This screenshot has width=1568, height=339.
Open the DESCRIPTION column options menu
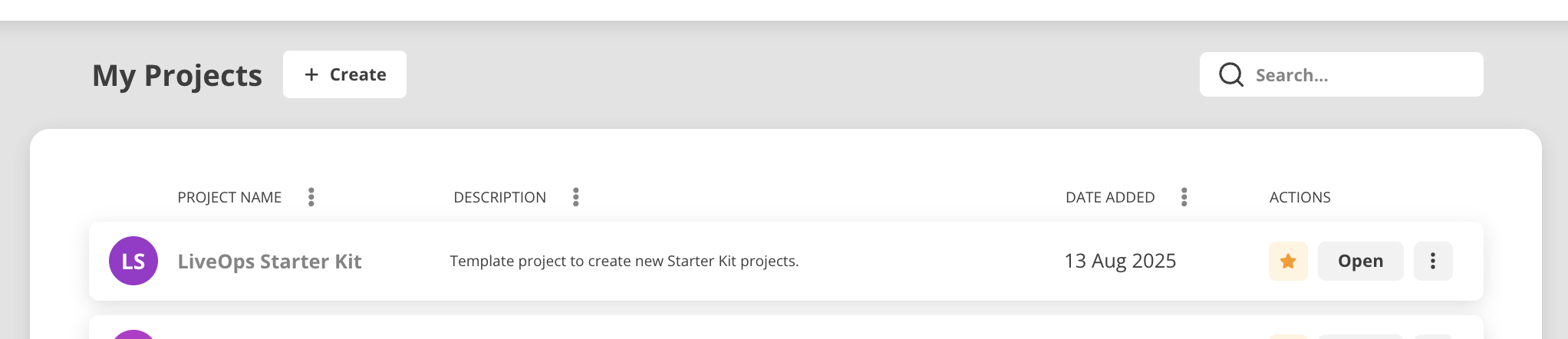[x=576, y=197]
